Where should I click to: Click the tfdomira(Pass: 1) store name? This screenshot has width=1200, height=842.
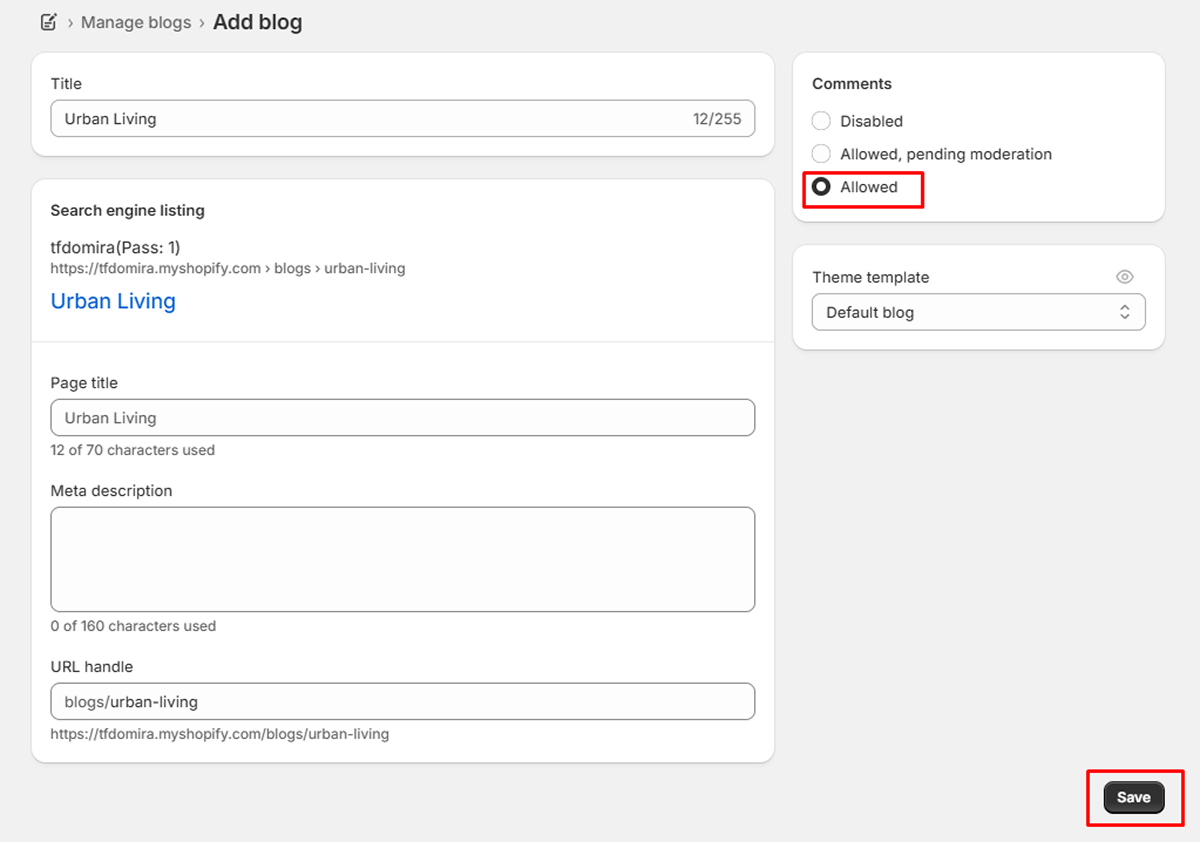tap(116, 247)
